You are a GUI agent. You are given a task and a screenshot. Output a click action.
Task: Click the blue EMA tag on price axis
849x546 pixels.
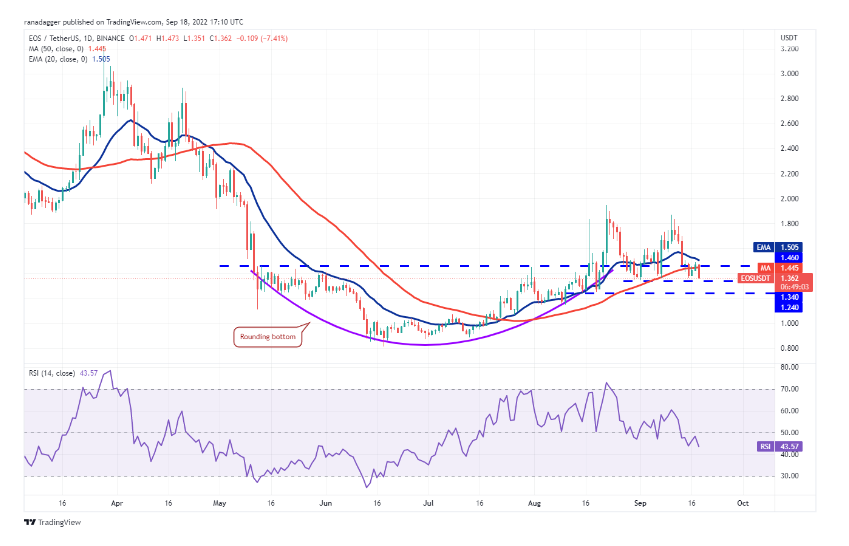[763, 248]
